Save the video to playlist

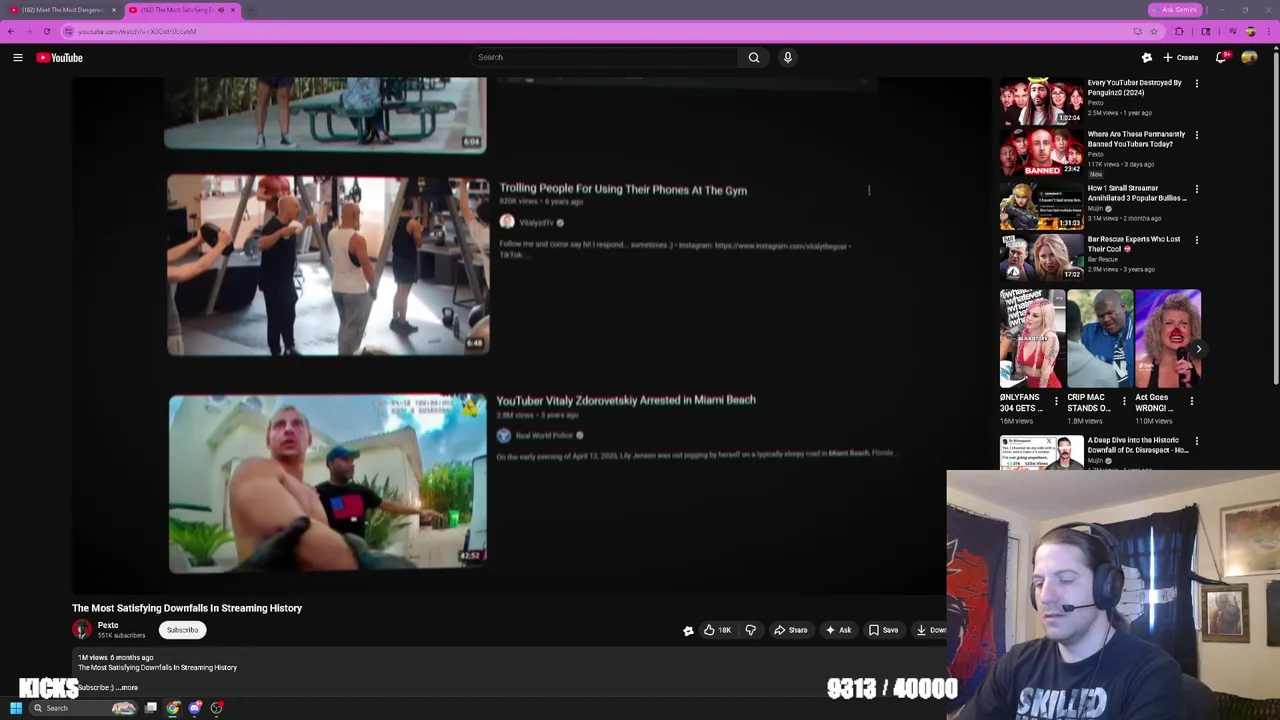click(x=883, y=630)
